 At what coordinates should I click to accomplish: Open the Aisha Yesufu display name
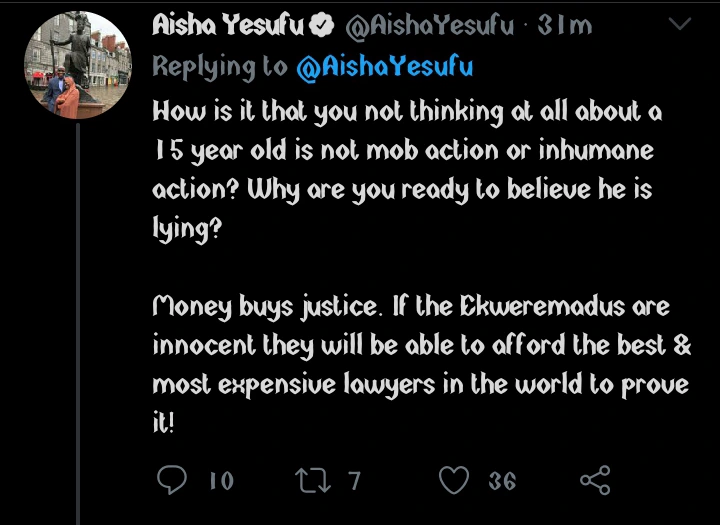[228, 26]
